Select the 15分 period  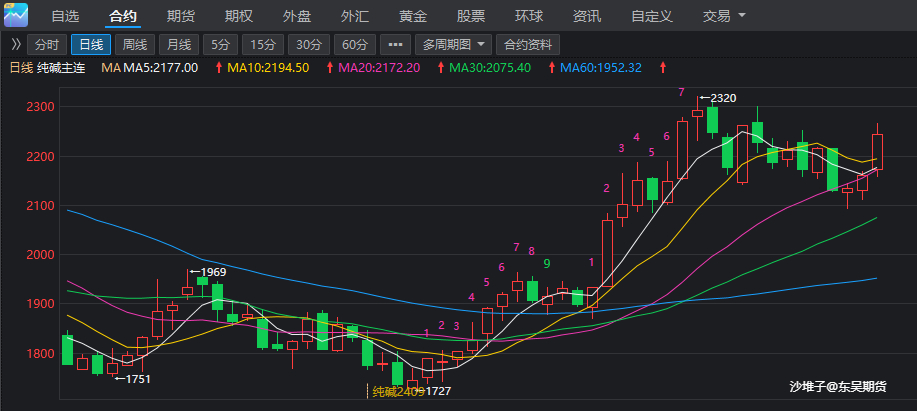[263, 44]
